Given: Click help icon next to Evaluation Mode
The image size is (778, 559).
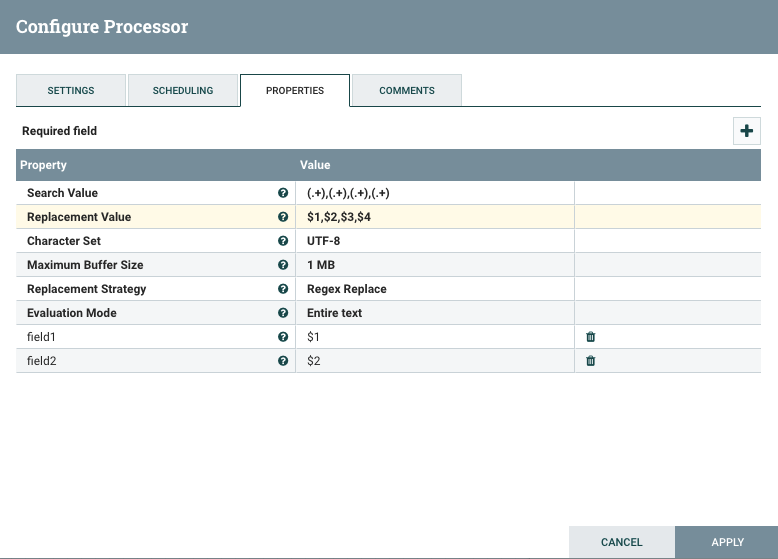Looking at the screenshot, I should (283, 313).
